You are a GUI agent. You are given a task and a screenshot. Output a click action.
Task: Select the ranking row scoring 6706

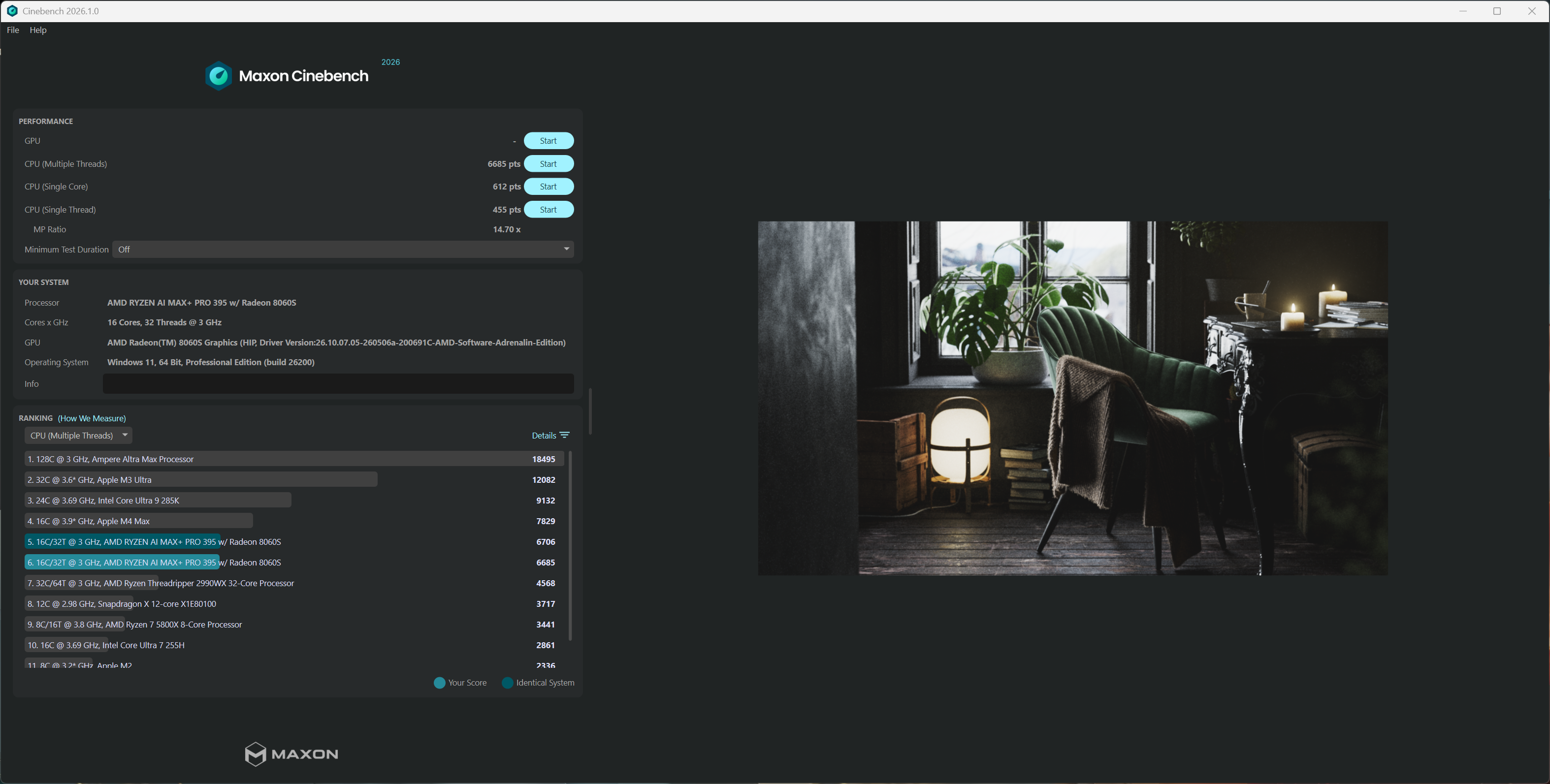click(294, 542)
